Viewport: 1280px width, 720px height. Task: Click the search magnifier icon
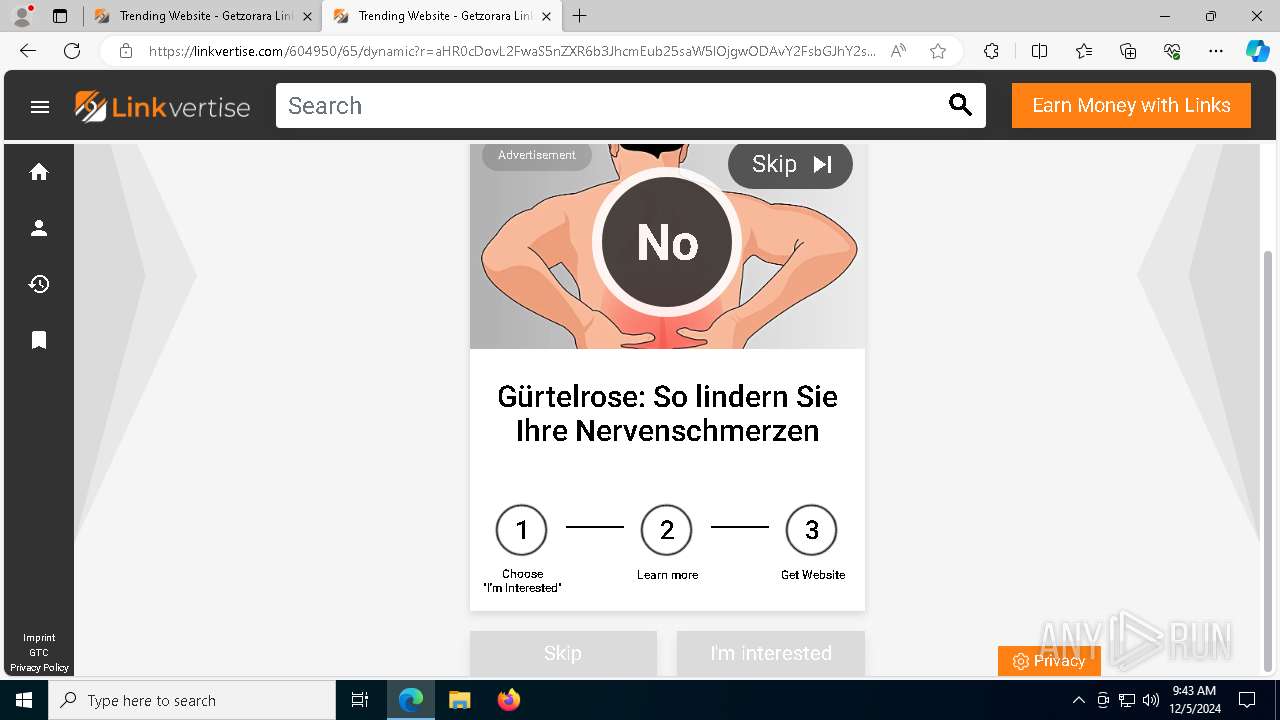960,105
